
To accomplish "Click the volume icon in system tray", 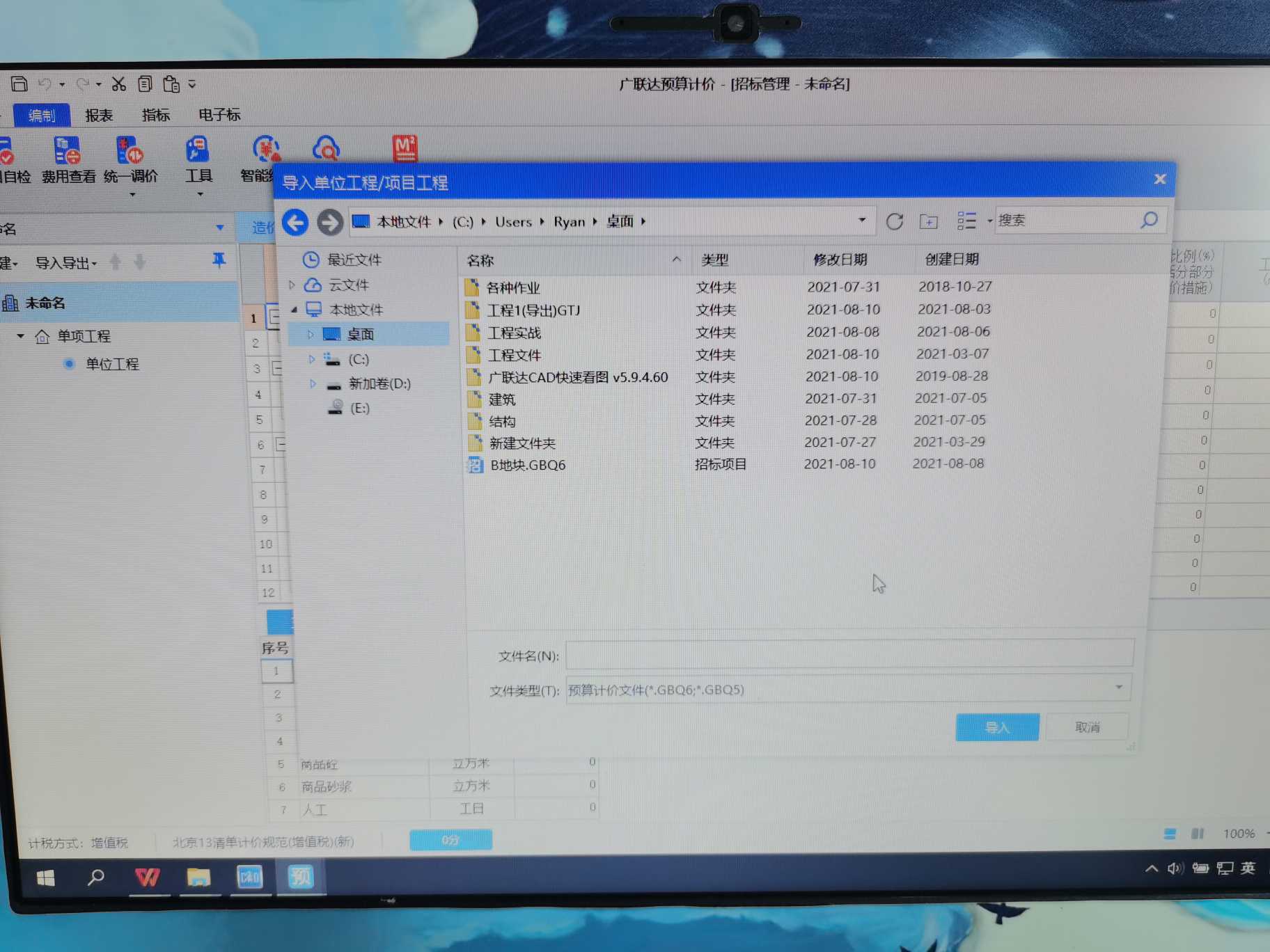I will [1175, 868].
